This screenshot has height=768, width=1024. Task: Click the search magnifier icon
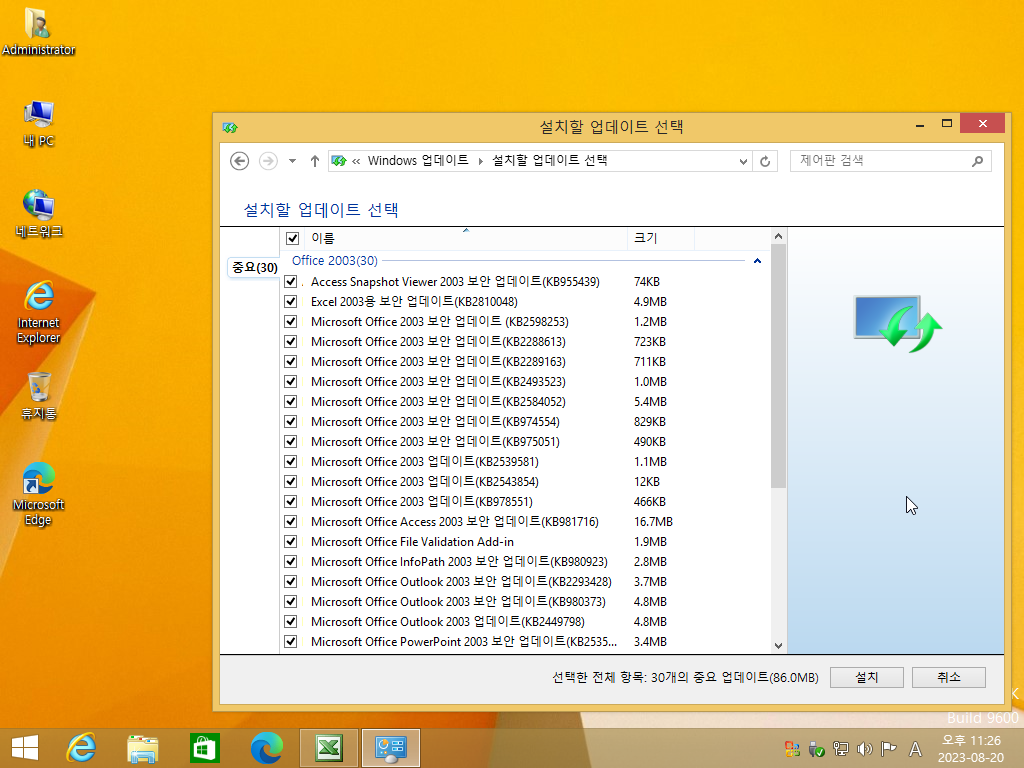point(977,161)
